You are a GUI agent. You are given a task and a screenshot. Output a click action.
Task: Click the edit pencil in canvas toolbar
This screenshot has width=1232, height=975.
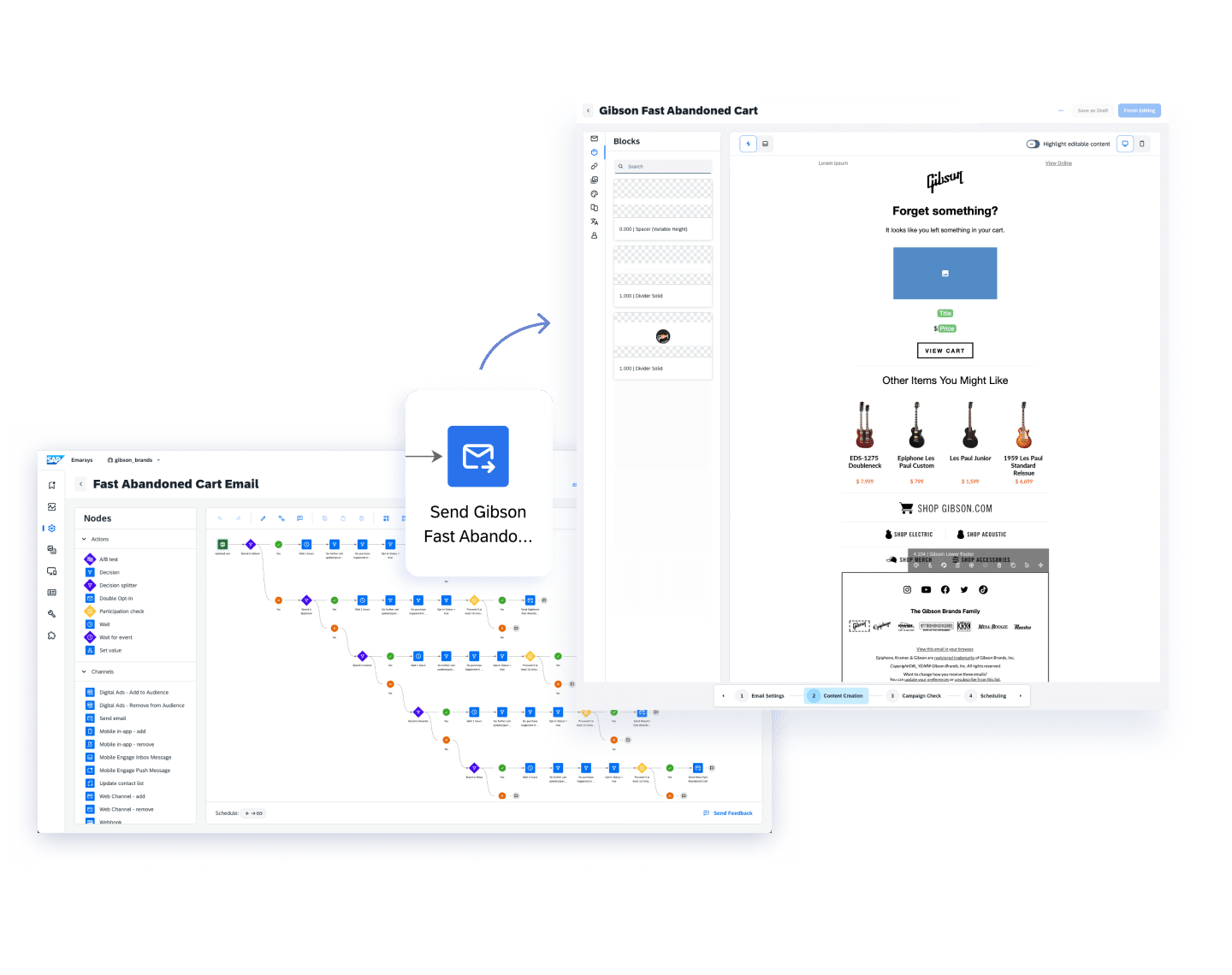263,518
